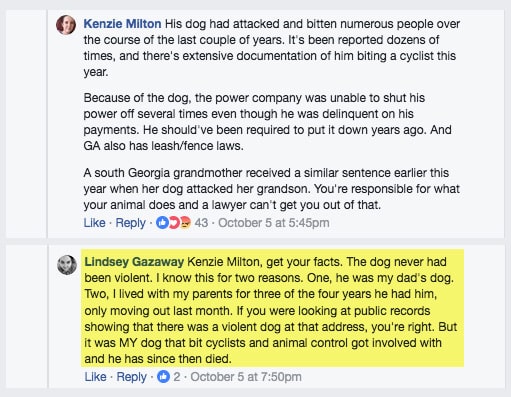This screenshot has width=511, height=397.
Task: Click the Lindsey Gazaway name link
Action: [x=134, y=262]
